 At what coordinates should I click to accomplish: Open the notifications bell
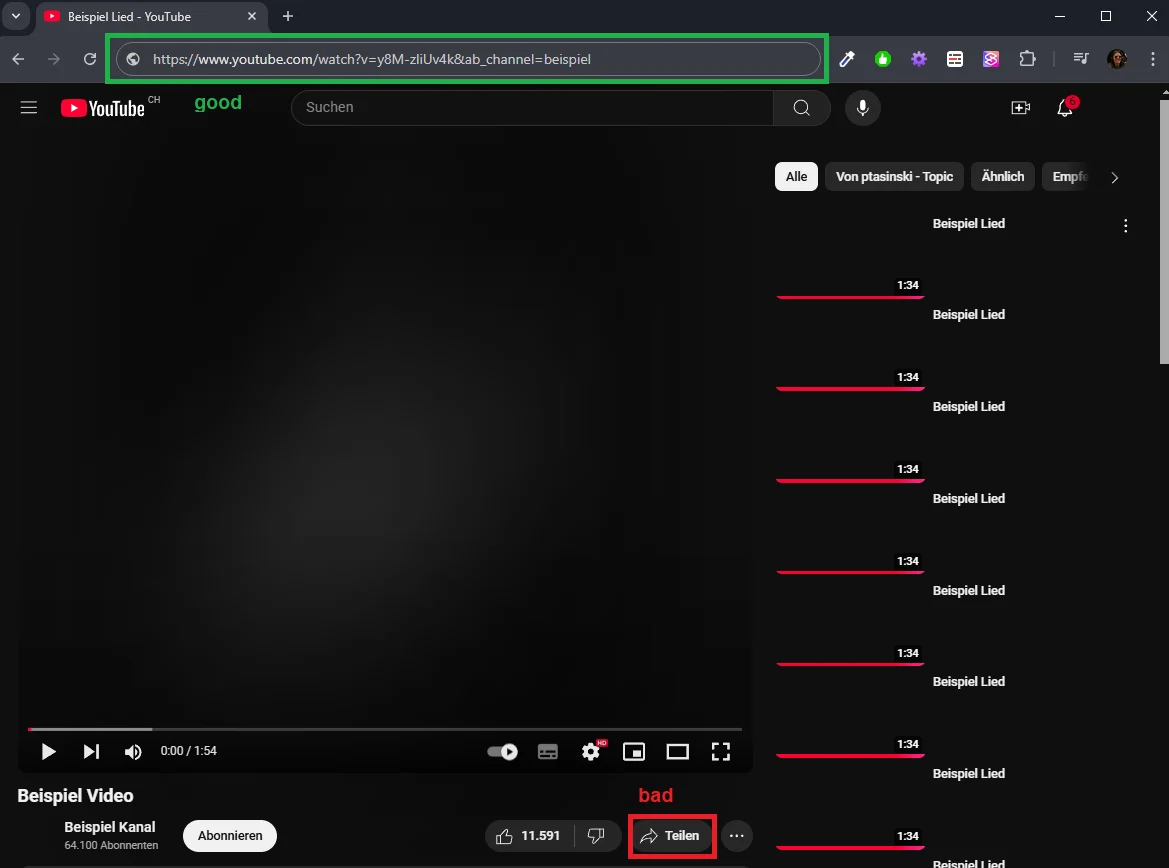pyautogui.click(x=1065, y=109)
